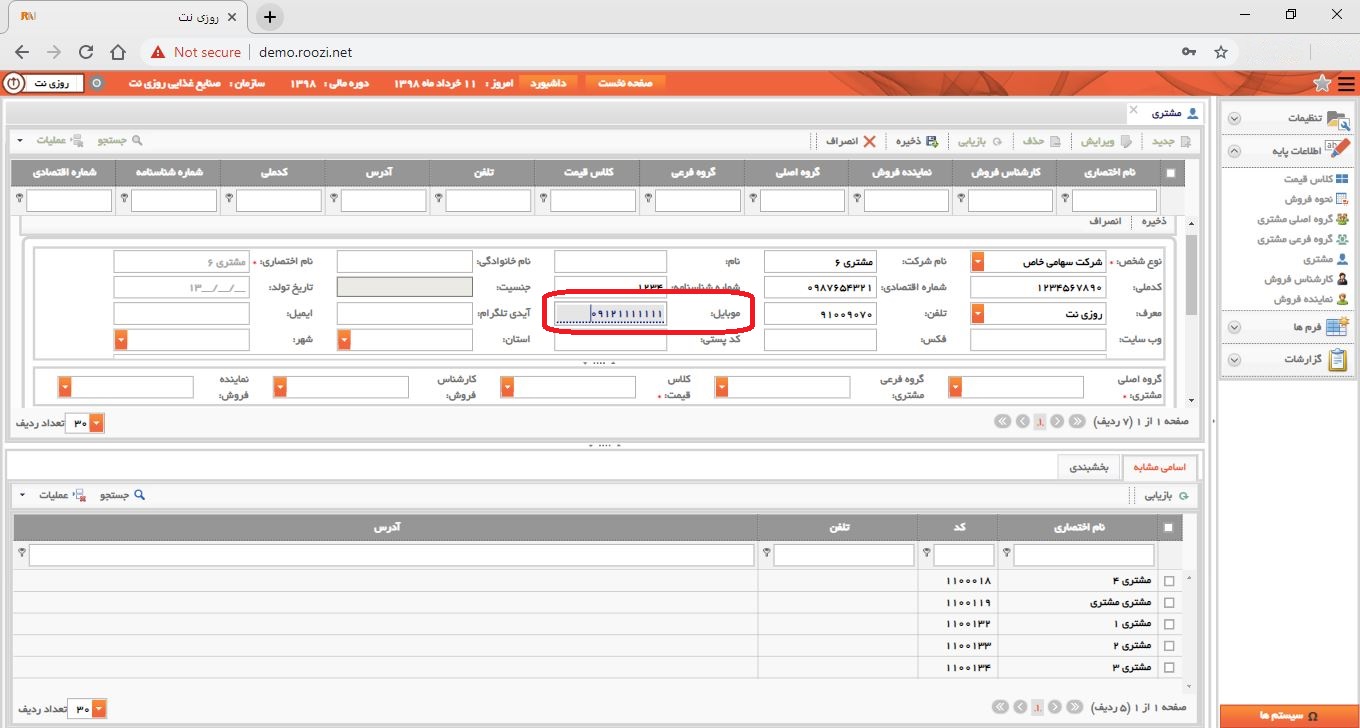Click the favorites star beside the hamburger menu
This screenshot has height=728, width=1360.
click(1322, 83)
